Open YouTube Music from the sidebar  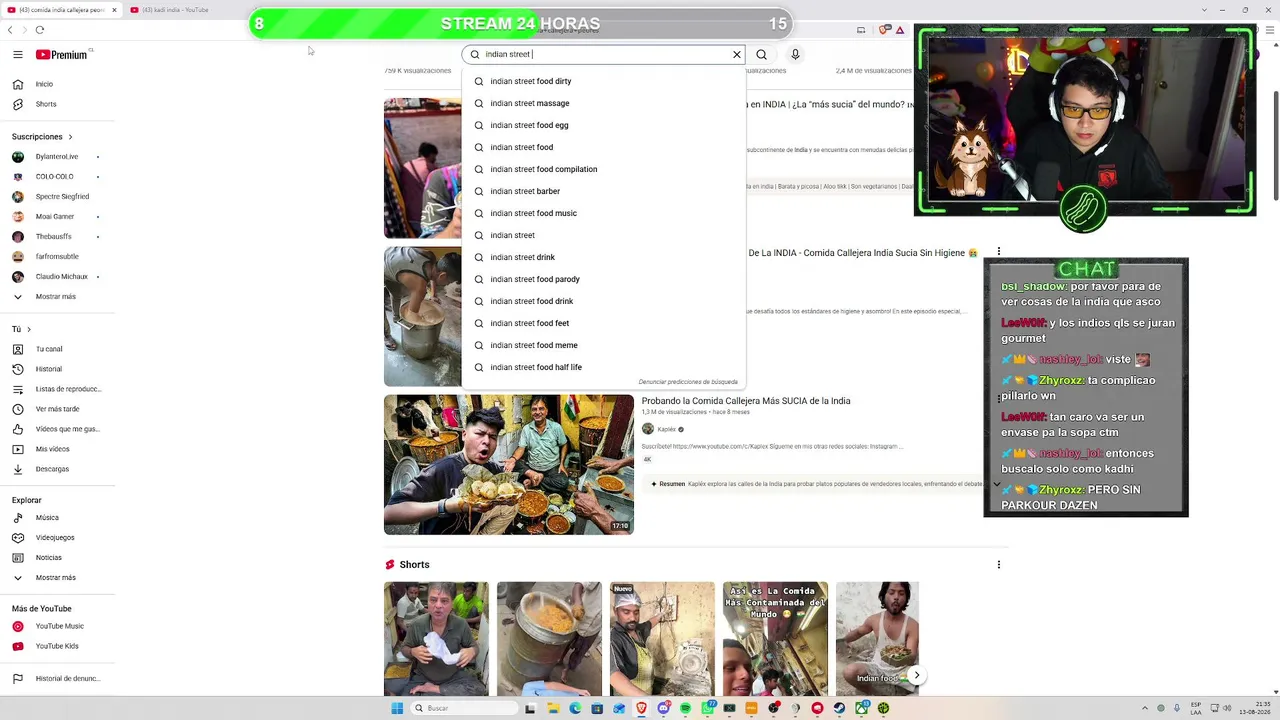(60, 626)
